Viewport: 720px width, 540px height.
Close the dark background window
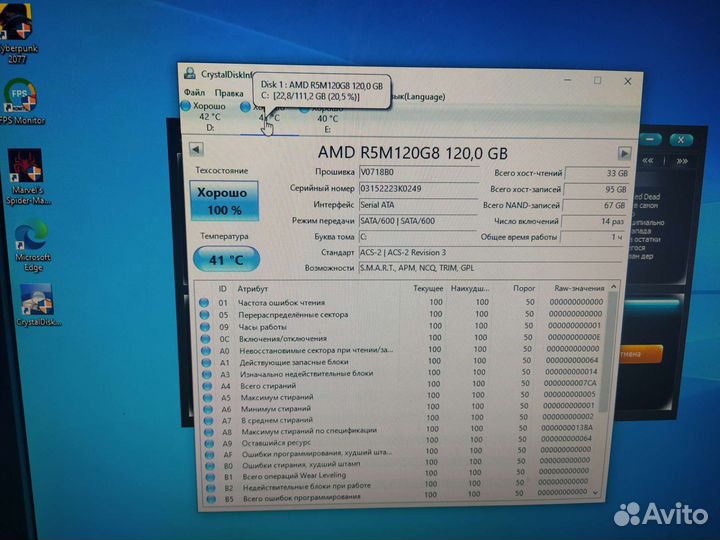pyautogui.click(x=681, y=140)
